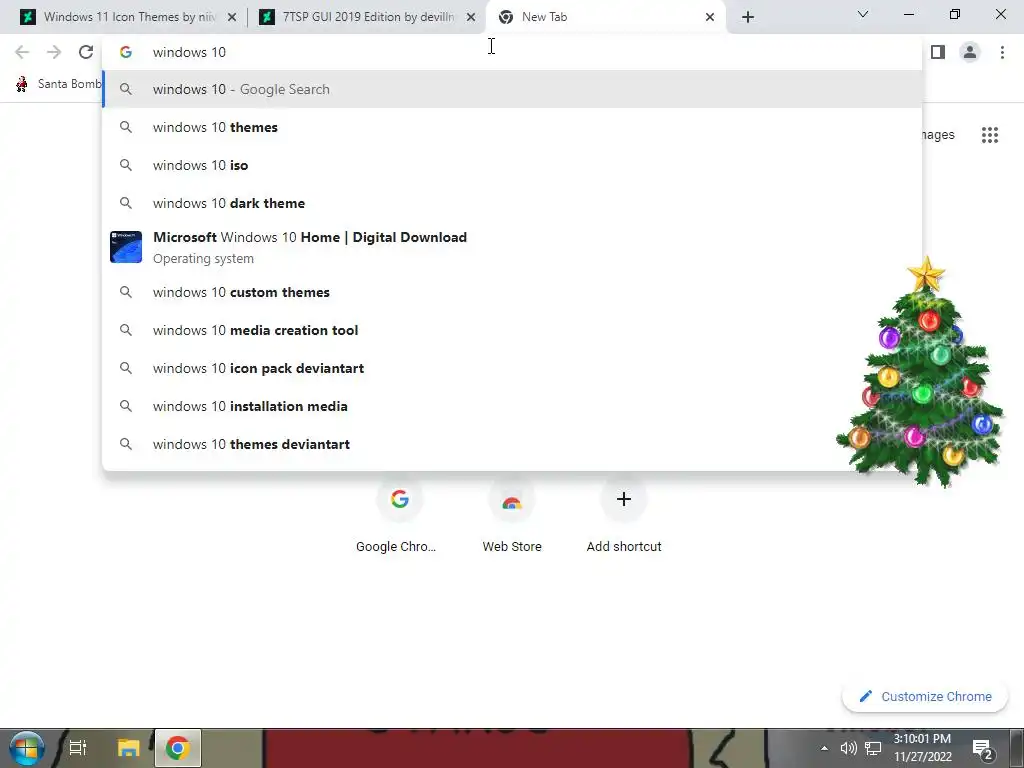
Task: Reload the current page
Action: point(86,52)
